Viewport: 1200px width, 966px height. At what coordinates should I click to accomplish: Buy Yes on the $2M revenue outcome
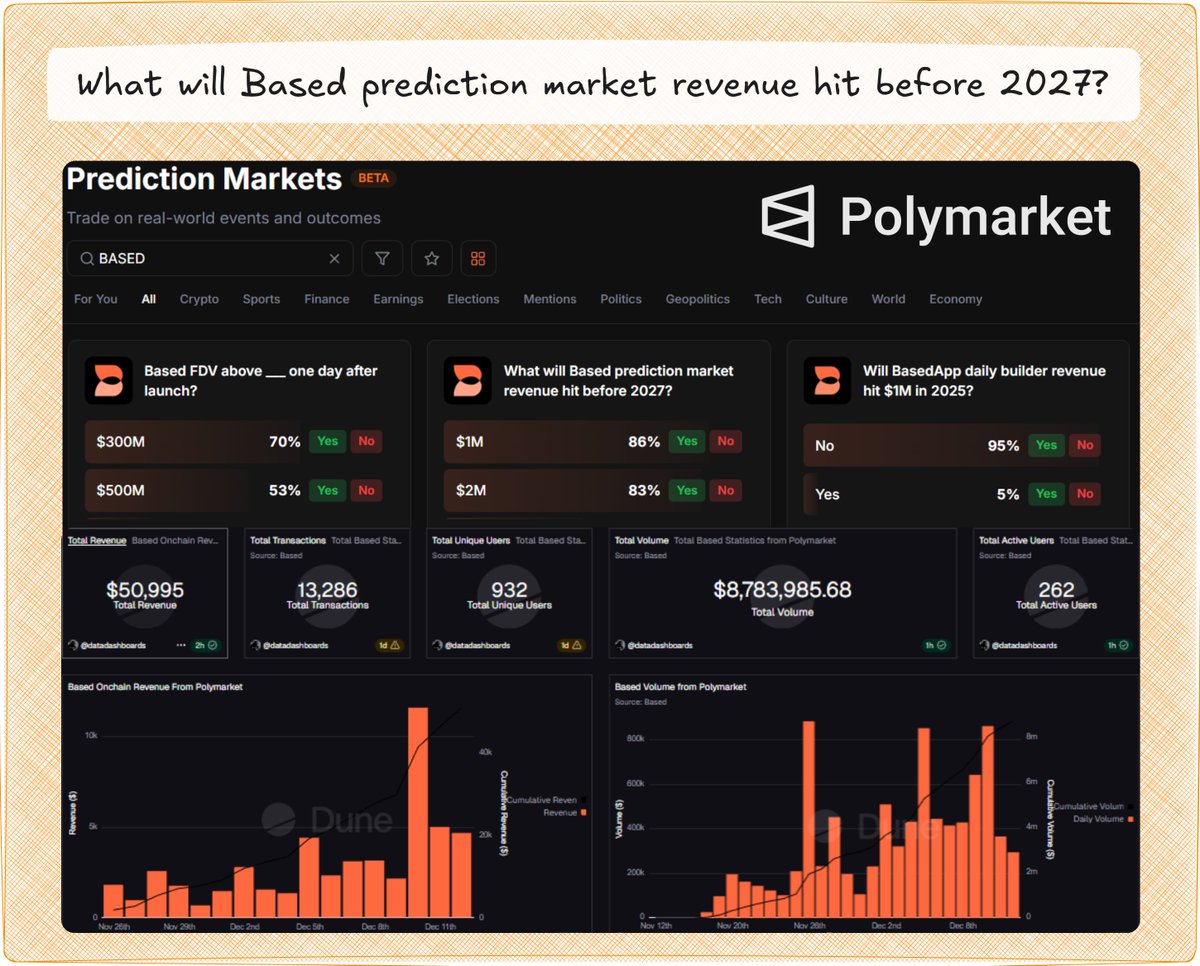coord(687,490)
